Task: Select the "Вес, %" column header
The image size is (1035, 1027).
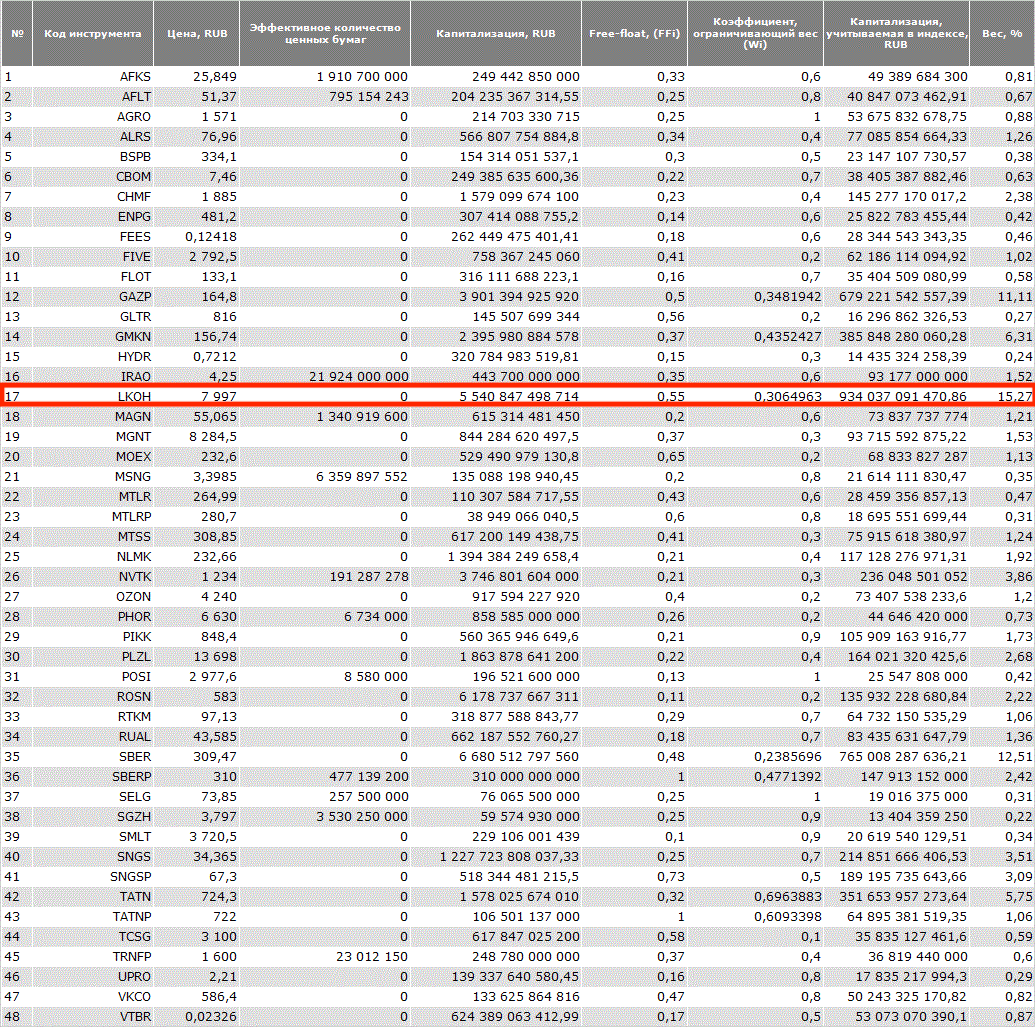Action: pos(1002,34)
